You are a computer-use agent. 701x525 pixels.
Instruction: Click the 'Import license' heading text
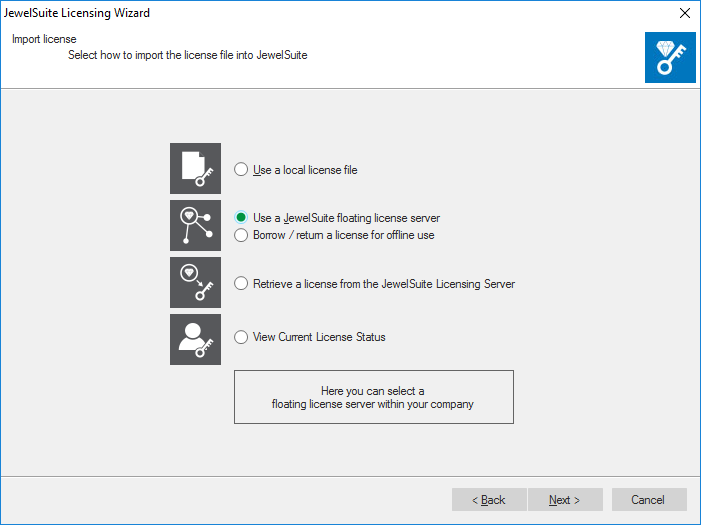[44, 40]
